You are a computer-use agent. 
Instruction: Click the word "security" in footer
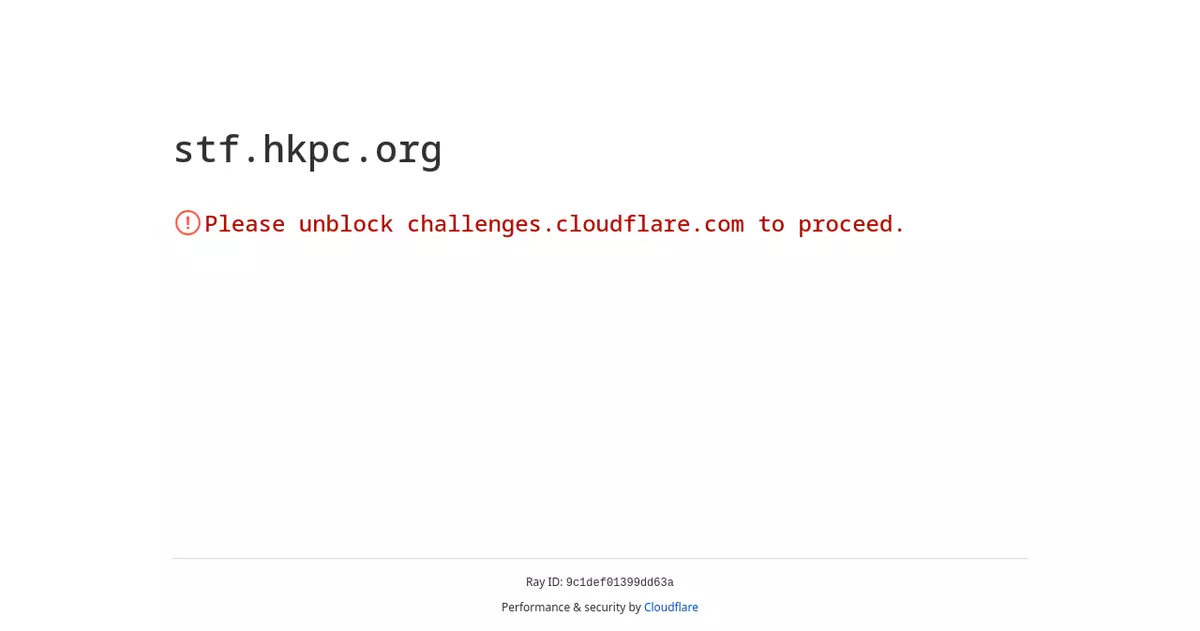tap(603, 607)
